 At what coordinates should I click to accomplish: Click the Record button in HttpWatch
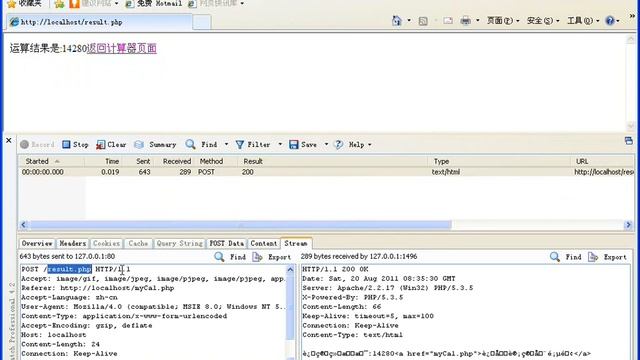point(37,144)
